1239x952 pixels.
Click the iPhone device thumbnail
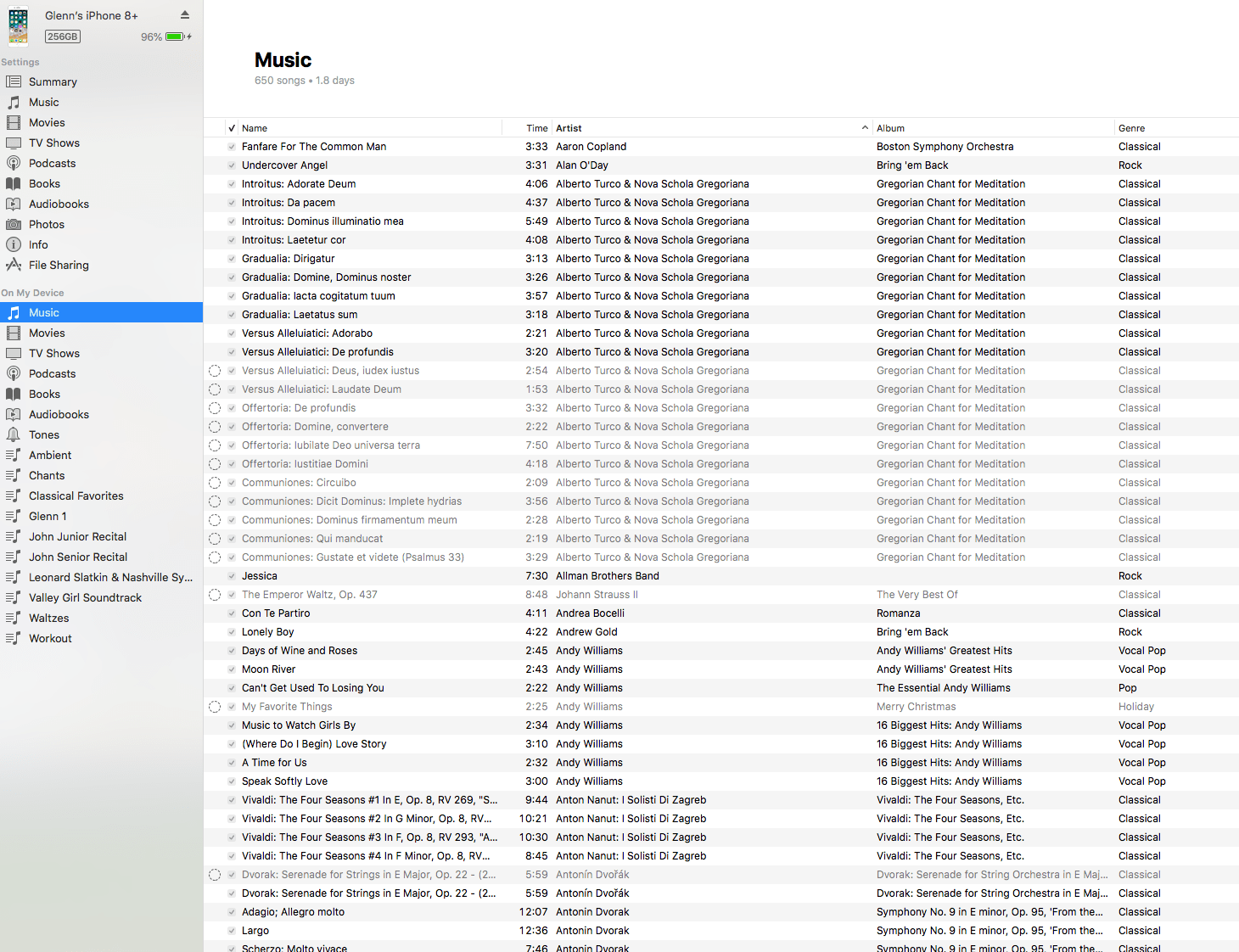coord(19,25)
